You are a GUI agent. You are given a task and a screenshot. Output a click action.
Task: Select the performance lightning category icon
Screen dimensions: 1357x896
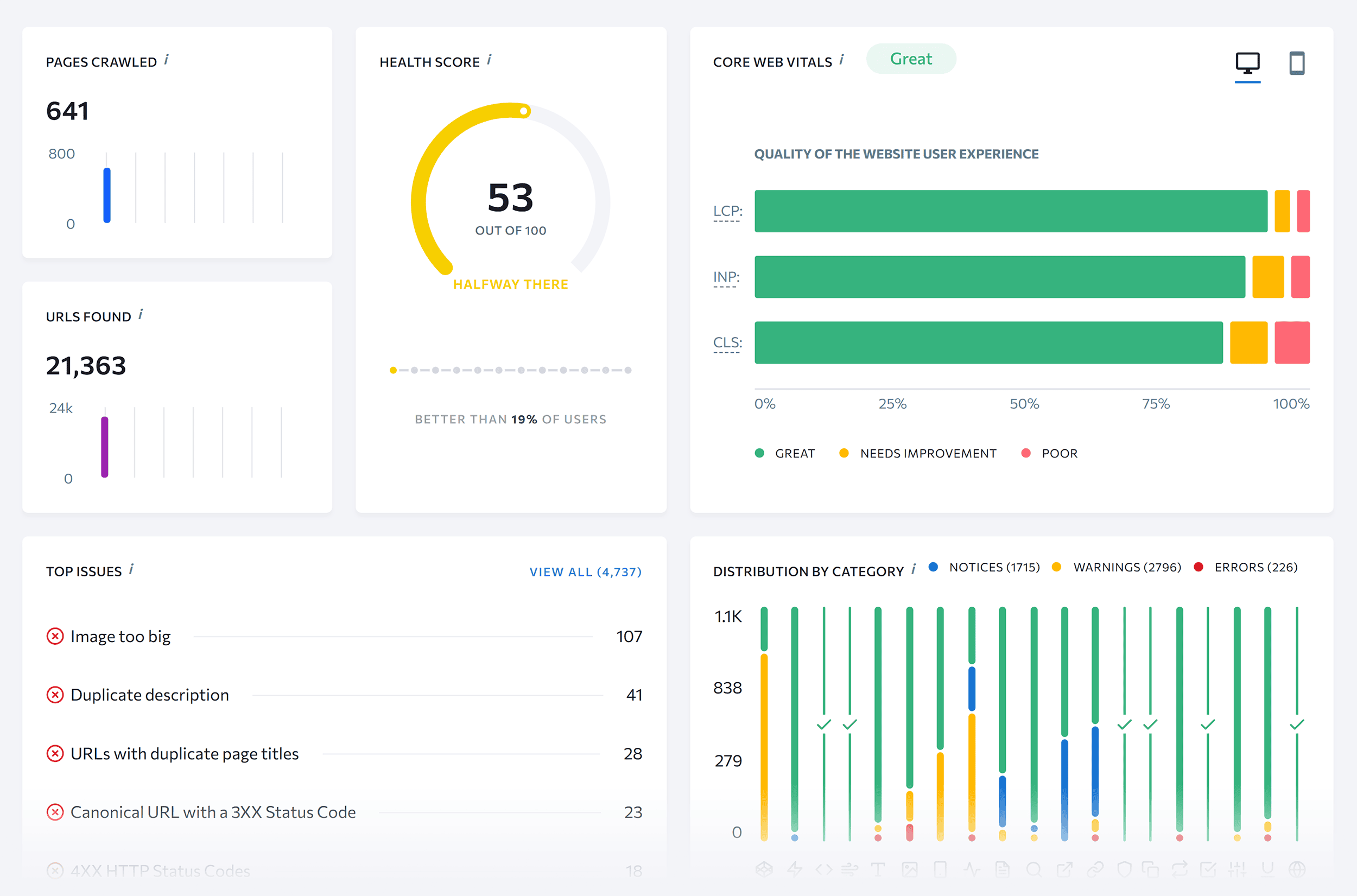coord(794,869)
